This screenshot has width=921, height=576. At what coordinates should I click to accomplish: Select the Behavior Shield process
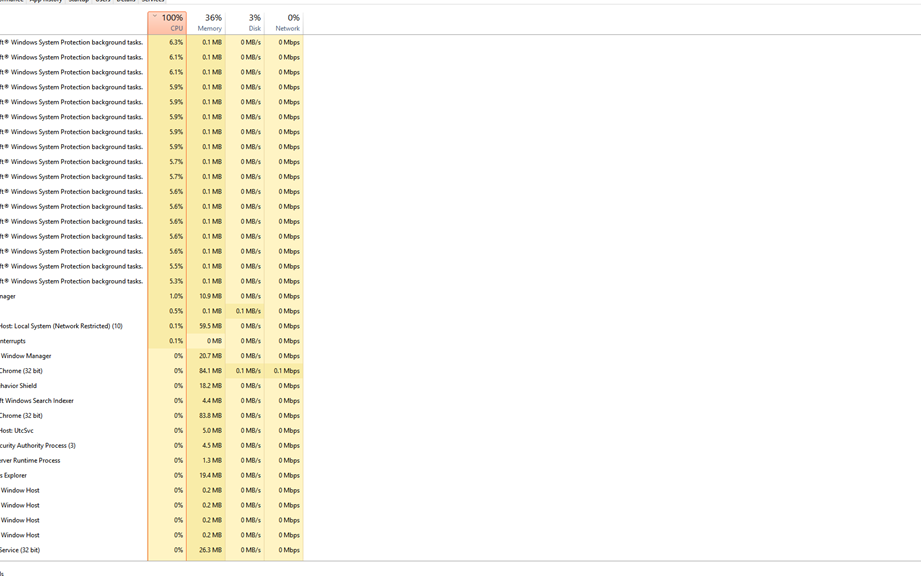coord(30,385)
